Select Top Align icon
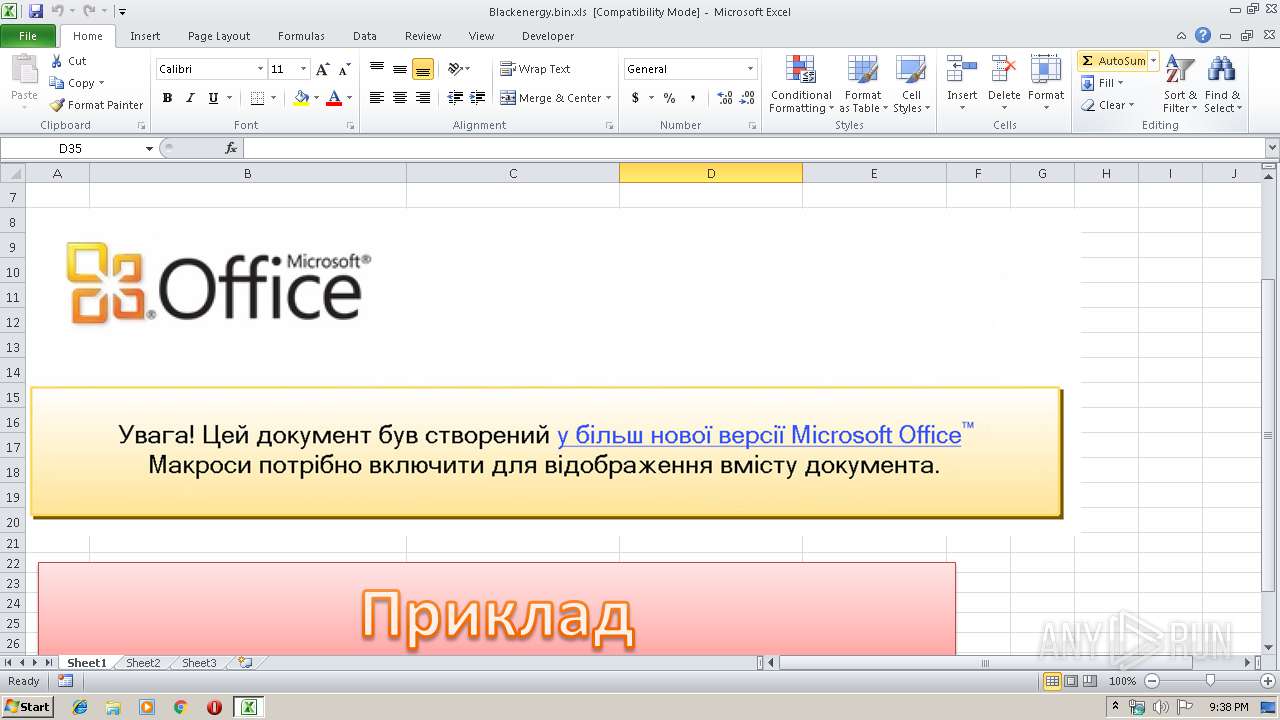The height and width of the screenshot is (720, 1280). tap(377, 69)
